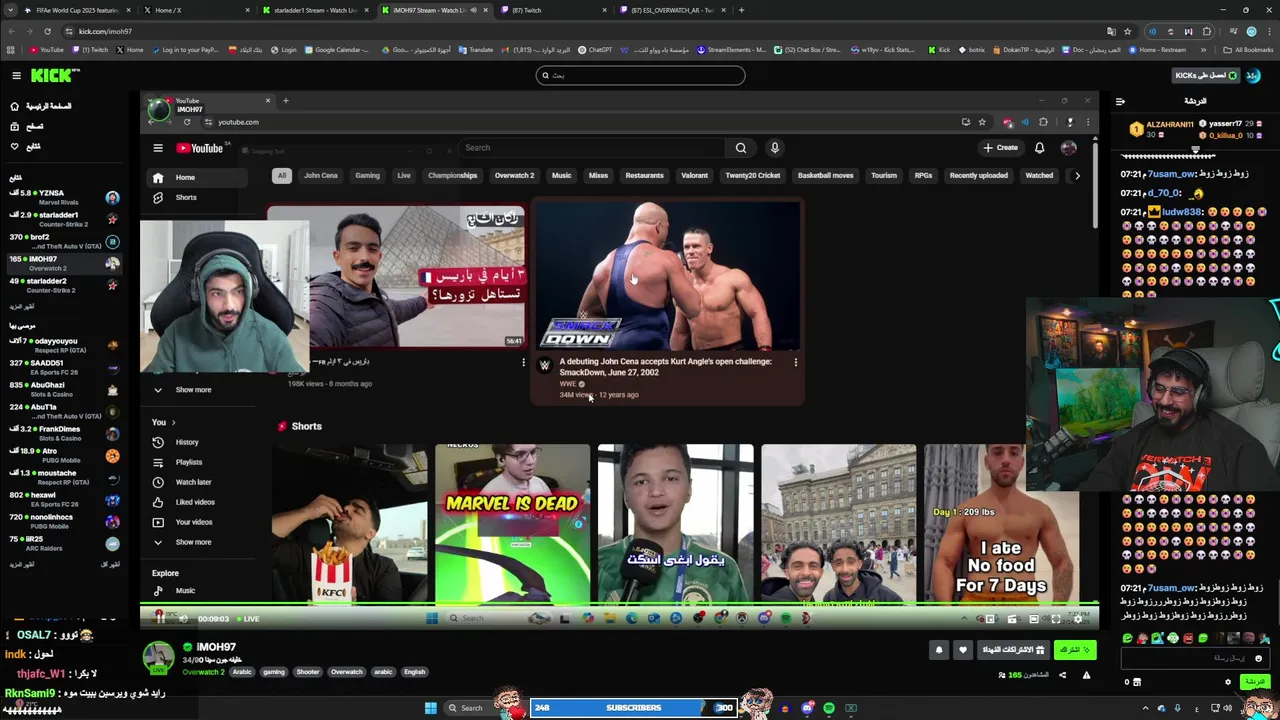
Task: Open the YouTube account avatar menu
Action: pos(1069,148)
